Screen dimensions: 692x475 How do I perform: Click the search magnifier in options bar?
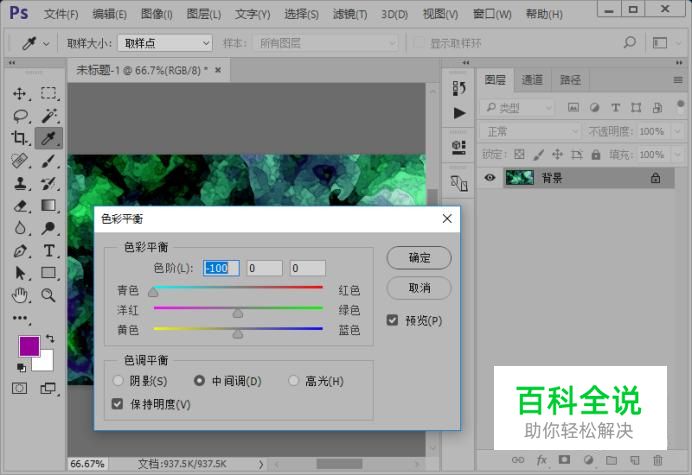[630, 43]
